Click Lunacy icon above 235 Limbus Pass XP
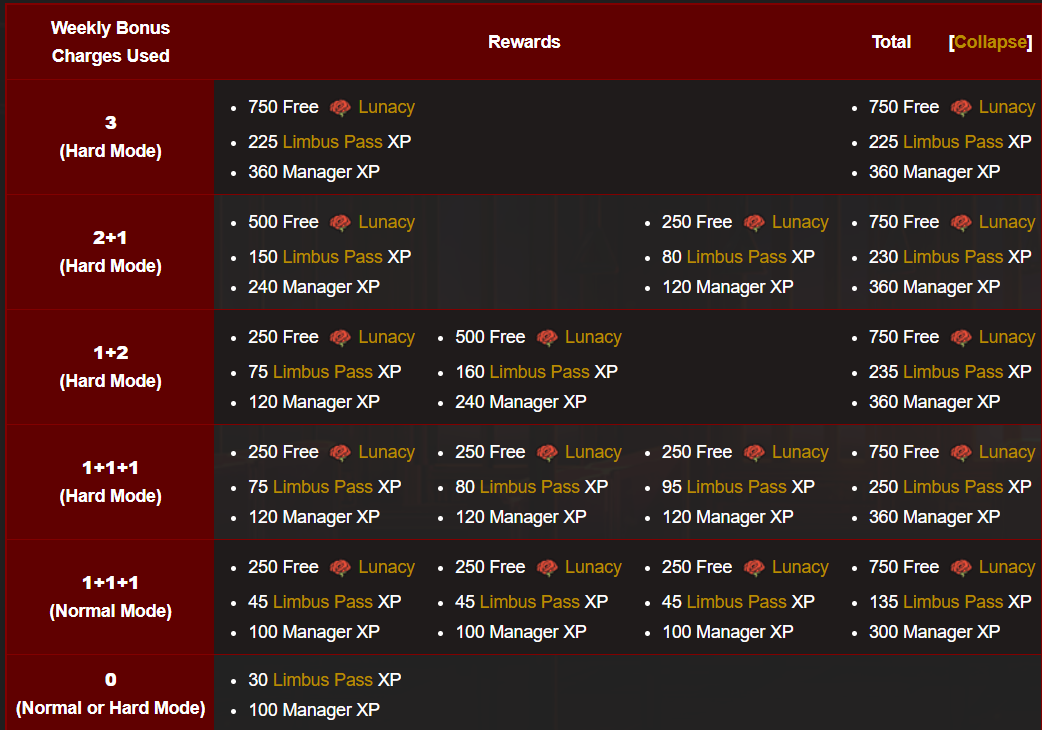The image size is (1042, 730). (x=961, y=337)
